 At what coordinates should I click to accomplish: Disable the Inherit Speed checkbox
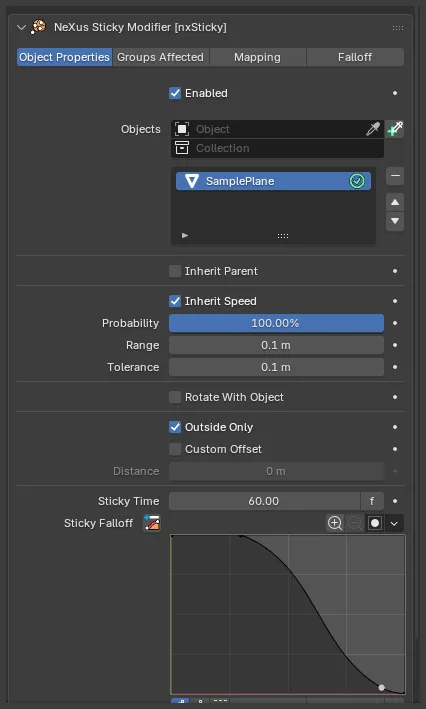pyautogui.click(x=175, y=301)
